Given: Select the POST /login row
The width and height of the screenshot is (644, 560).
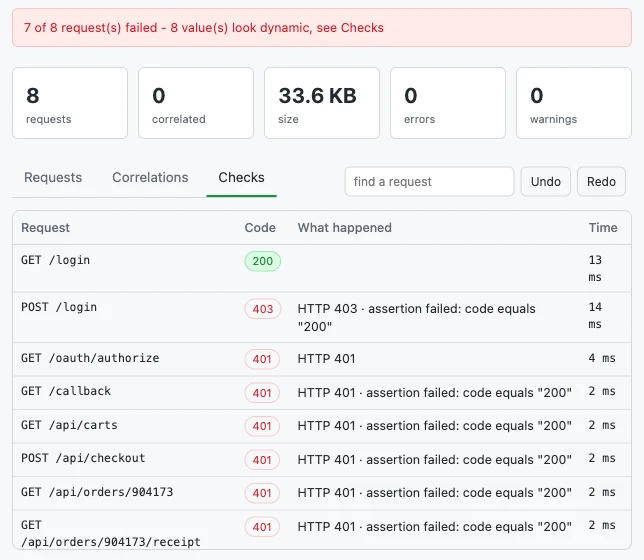Looking at the screenshot, I should tap(322, 317).
